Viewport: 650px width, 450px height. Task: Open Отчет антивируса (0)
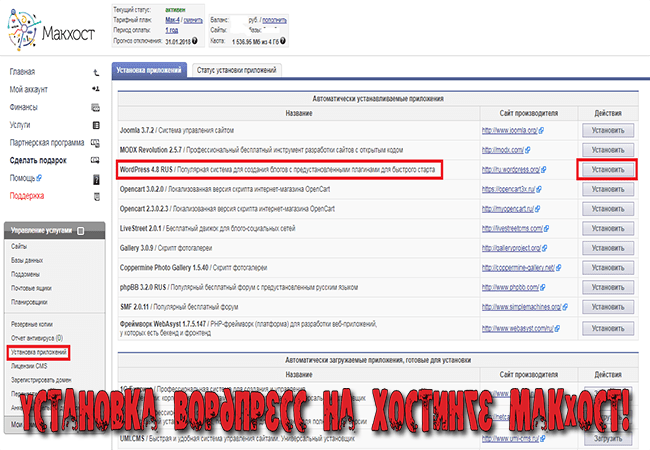pos(37,338)
